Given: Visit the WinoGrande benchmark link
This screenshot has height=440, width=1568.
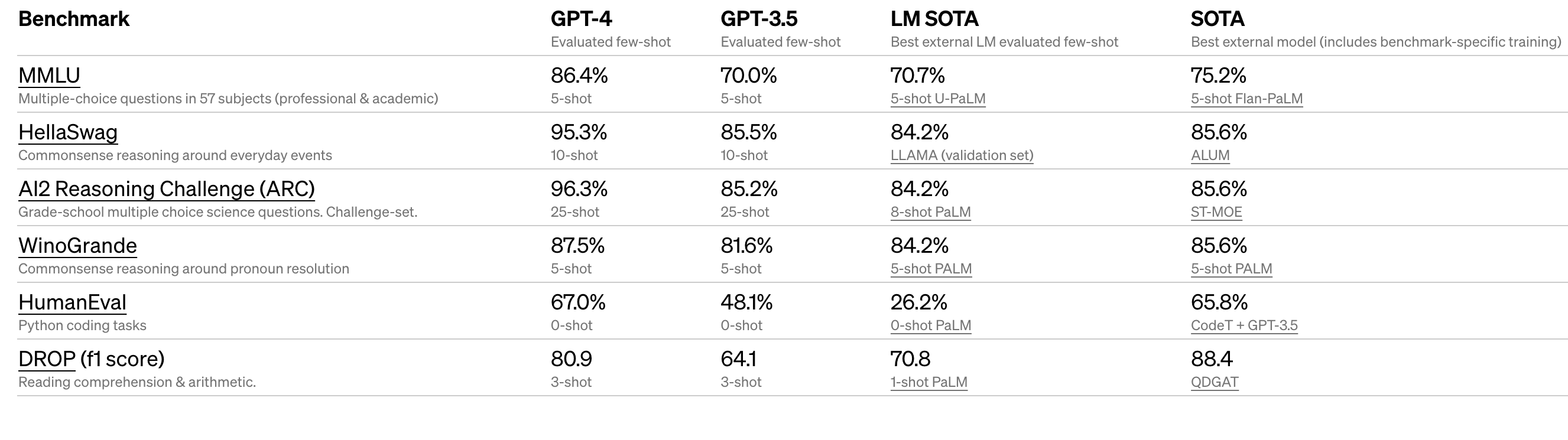Looking at the screenshot, I should click(77, 245).
